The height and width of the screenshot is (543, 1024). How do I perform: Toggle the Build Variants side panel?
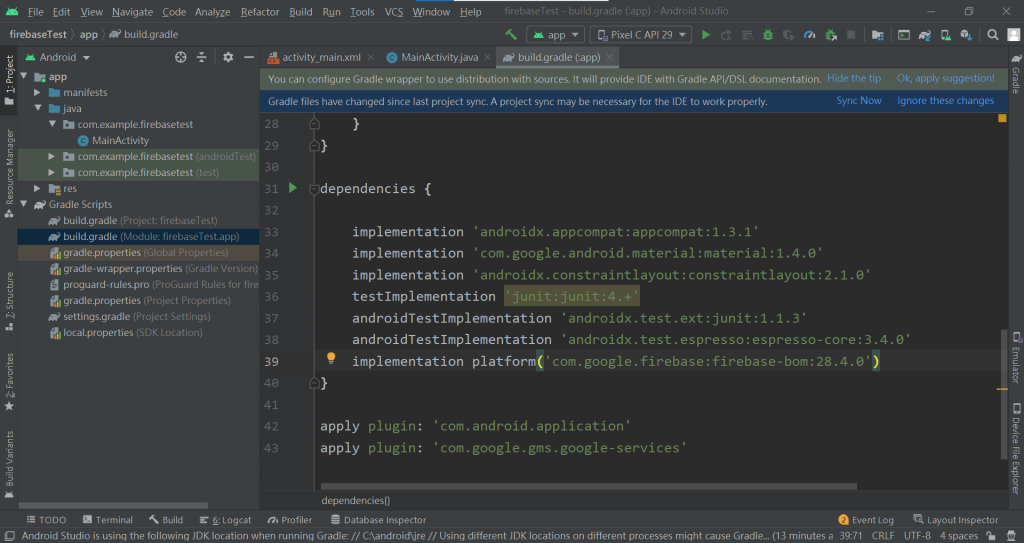(9, 458)
